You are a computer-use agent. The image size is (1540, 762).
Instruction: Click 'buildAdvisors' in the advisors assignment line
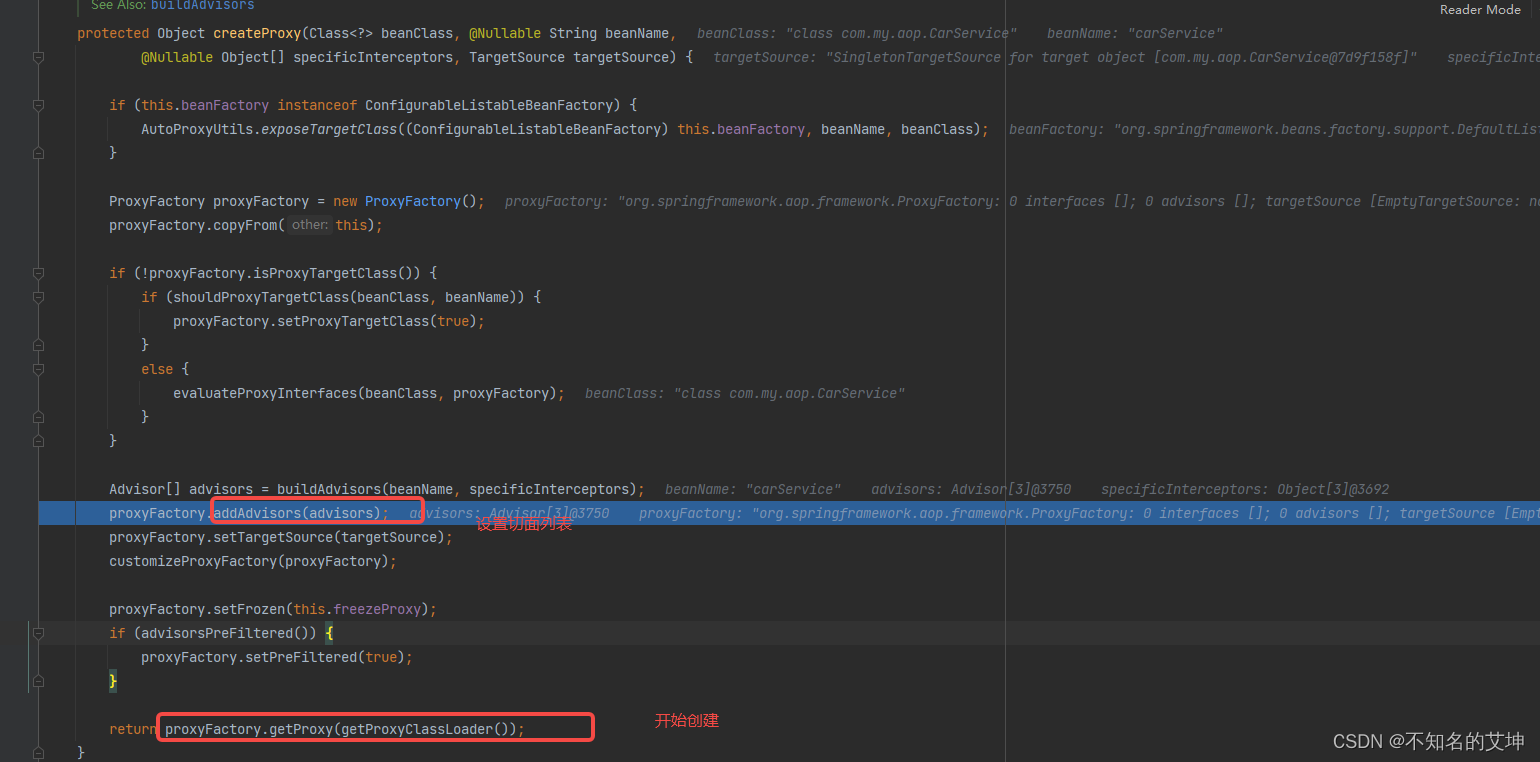pos(329,489)
